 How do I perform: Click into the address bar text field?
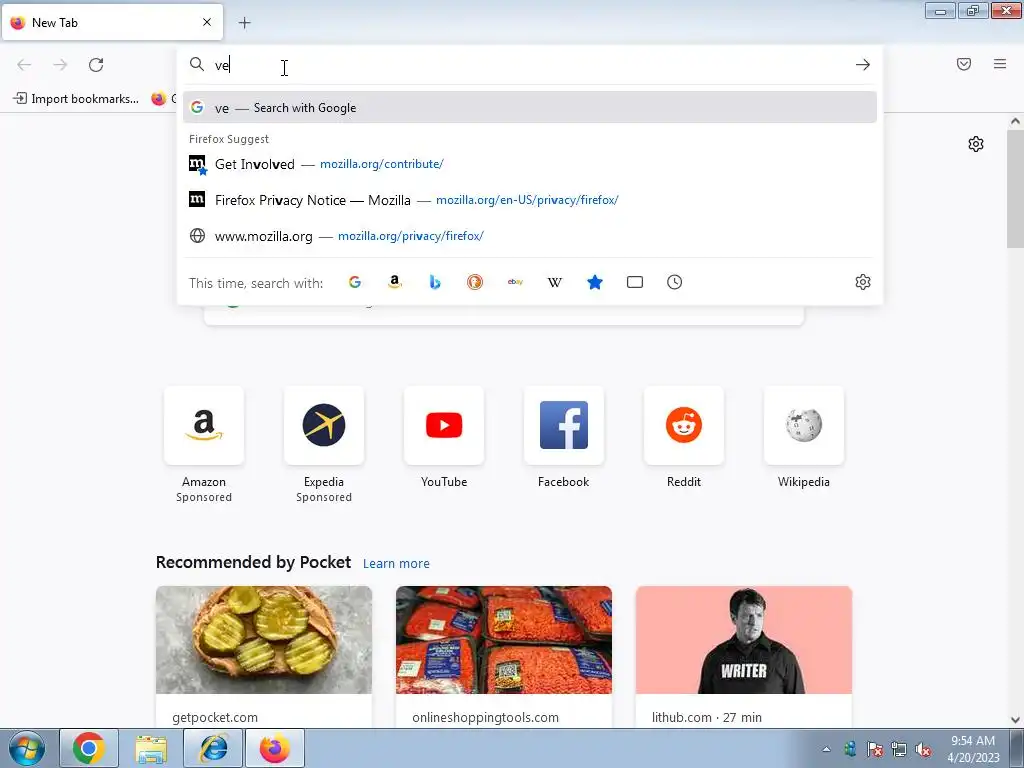(529, 65)
